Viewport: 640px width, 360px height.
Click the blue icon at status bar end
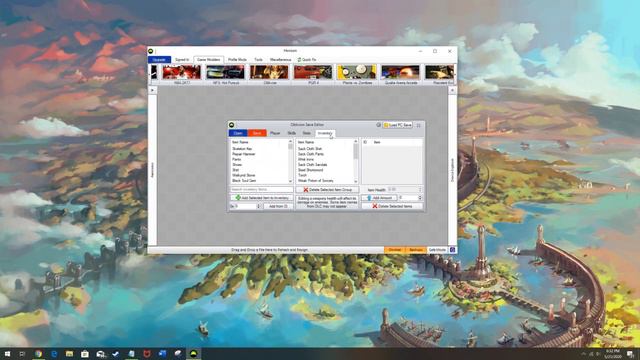[x=453, y=250]
